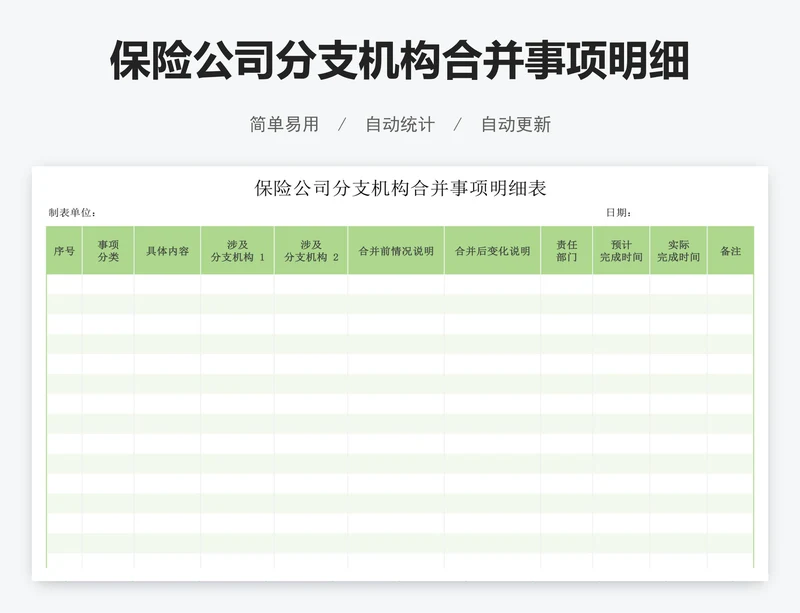Select the 备注 column header
The width and height of the screenshot is (800, 613).
(731, 251)
